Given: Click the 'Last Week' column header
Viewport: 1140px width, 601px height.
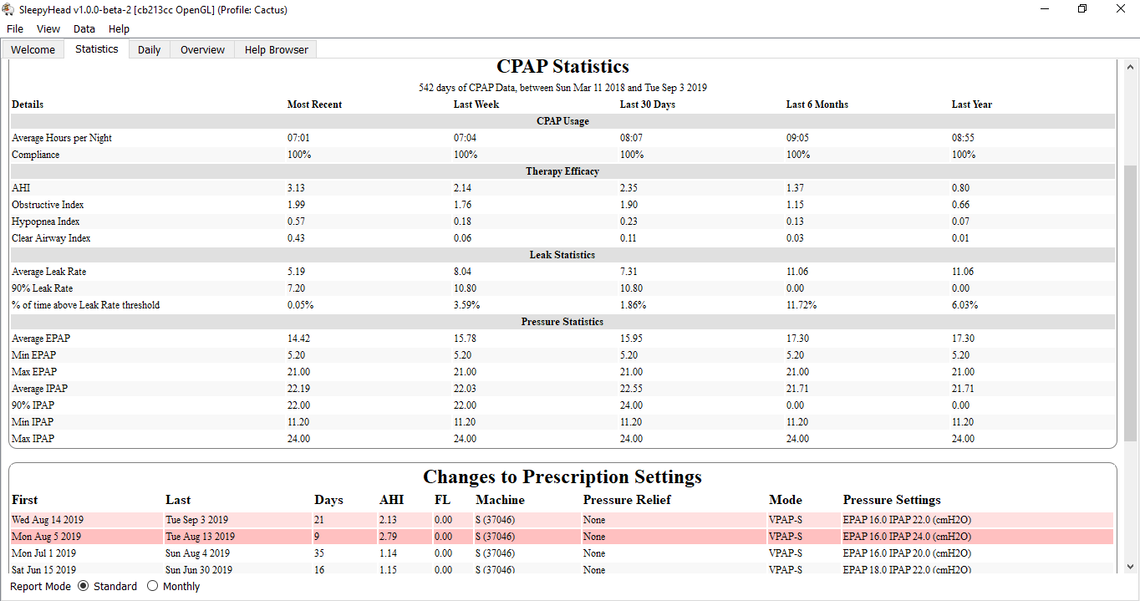Looking at the screenshot, I should [476, 105].
